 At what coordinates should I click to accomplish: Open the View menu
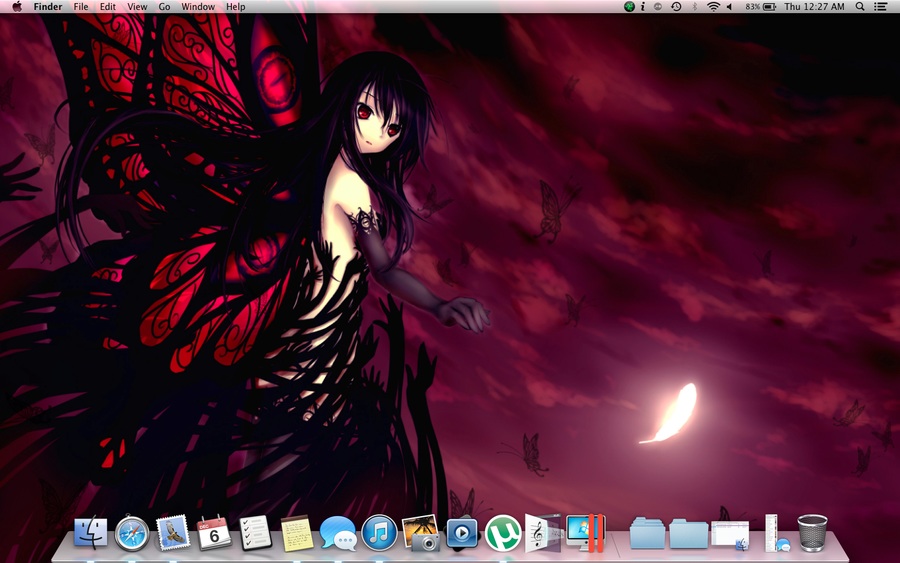(x=137, y=7)
